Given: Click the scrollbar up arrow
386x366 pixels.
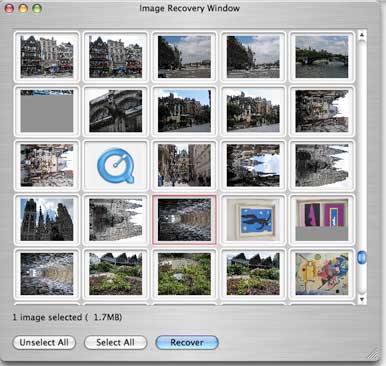Looking at the screenshot, I should [x=362, y=35].
